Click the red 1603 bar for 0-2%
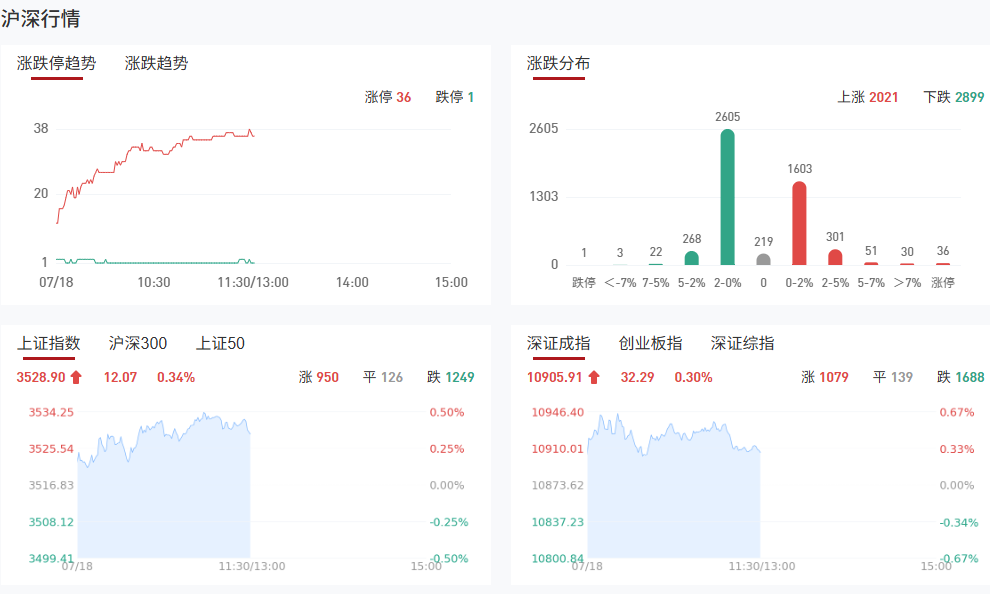 click(799, 223)
